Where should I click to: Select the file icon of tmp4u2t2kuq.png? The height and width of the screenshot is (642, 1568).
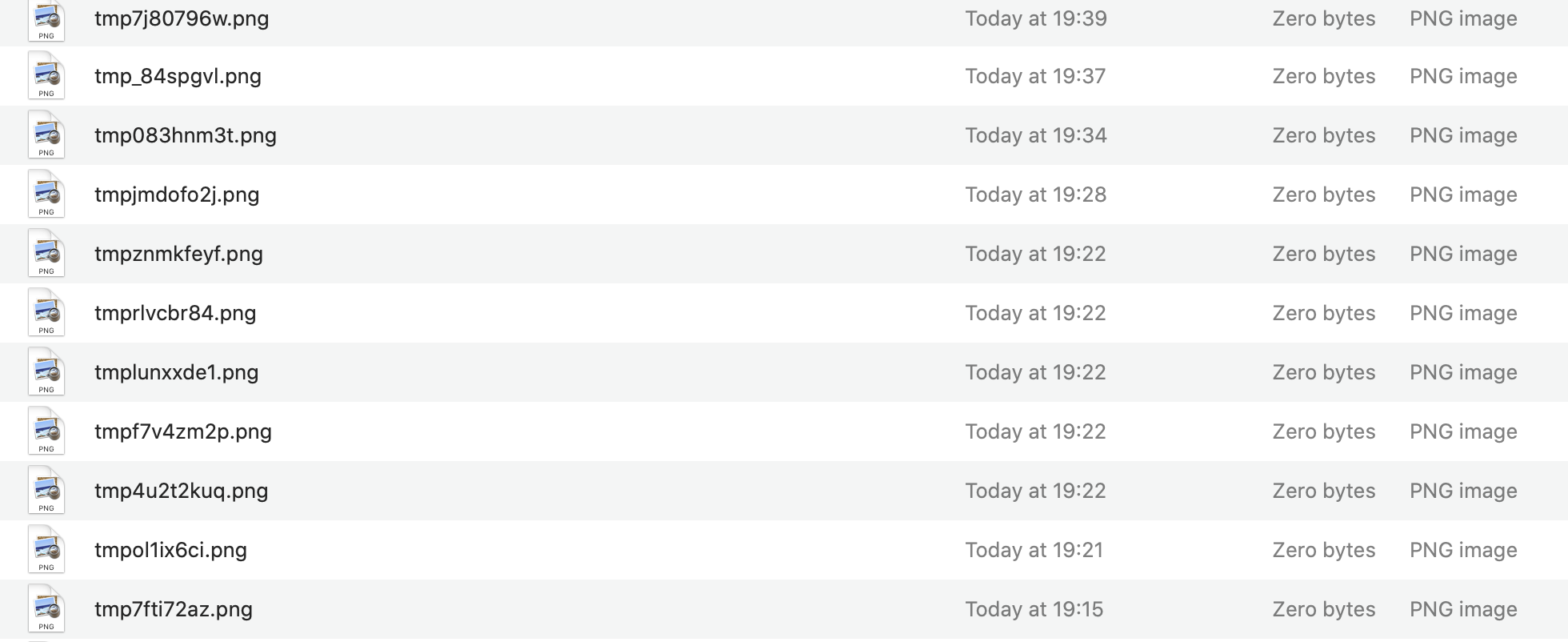pyautogui.click(x=46, y=491)
